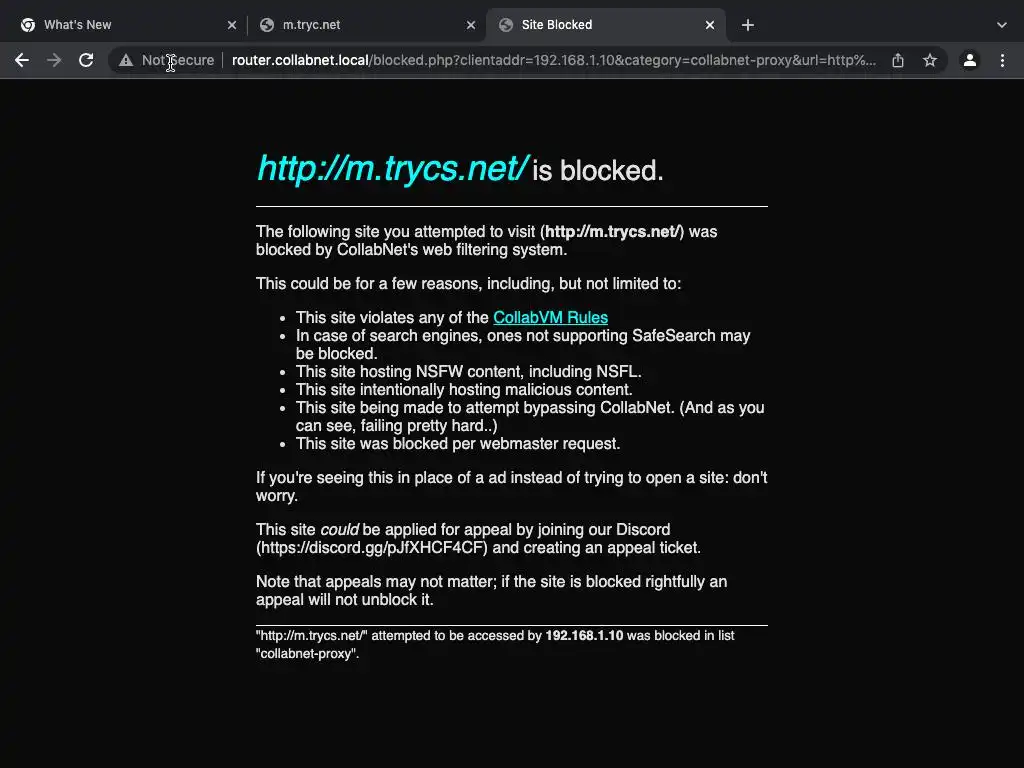This screenshot has height=768, width=1024.
Task: Click the italic word "could"
Action: 340,530
